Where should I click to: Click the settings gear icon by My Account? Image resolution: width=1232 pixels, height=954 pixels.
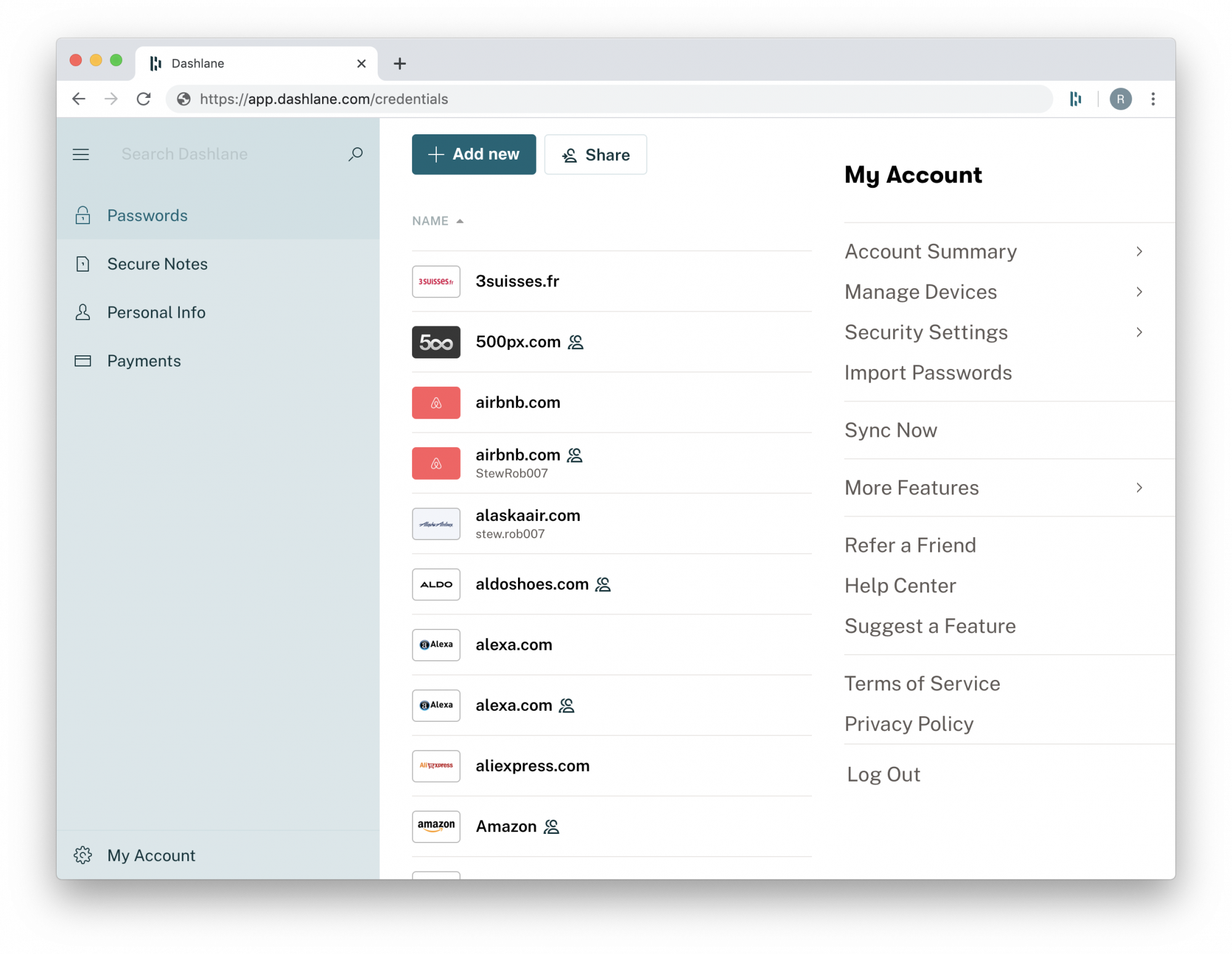(83, 855)
